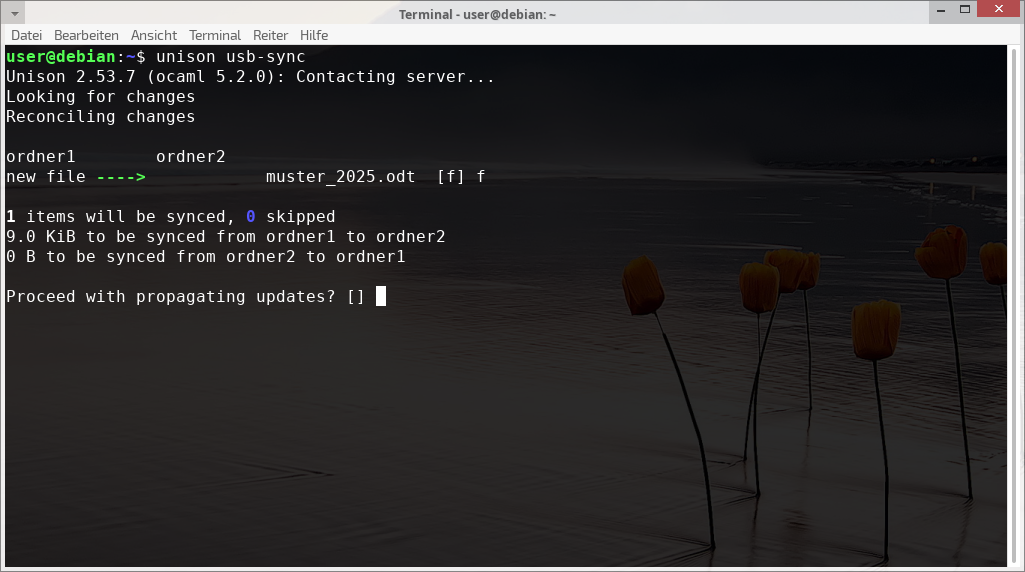Viewport: 1025px width, 572px height.
Task: Close the terminal window
Action: 999,9
